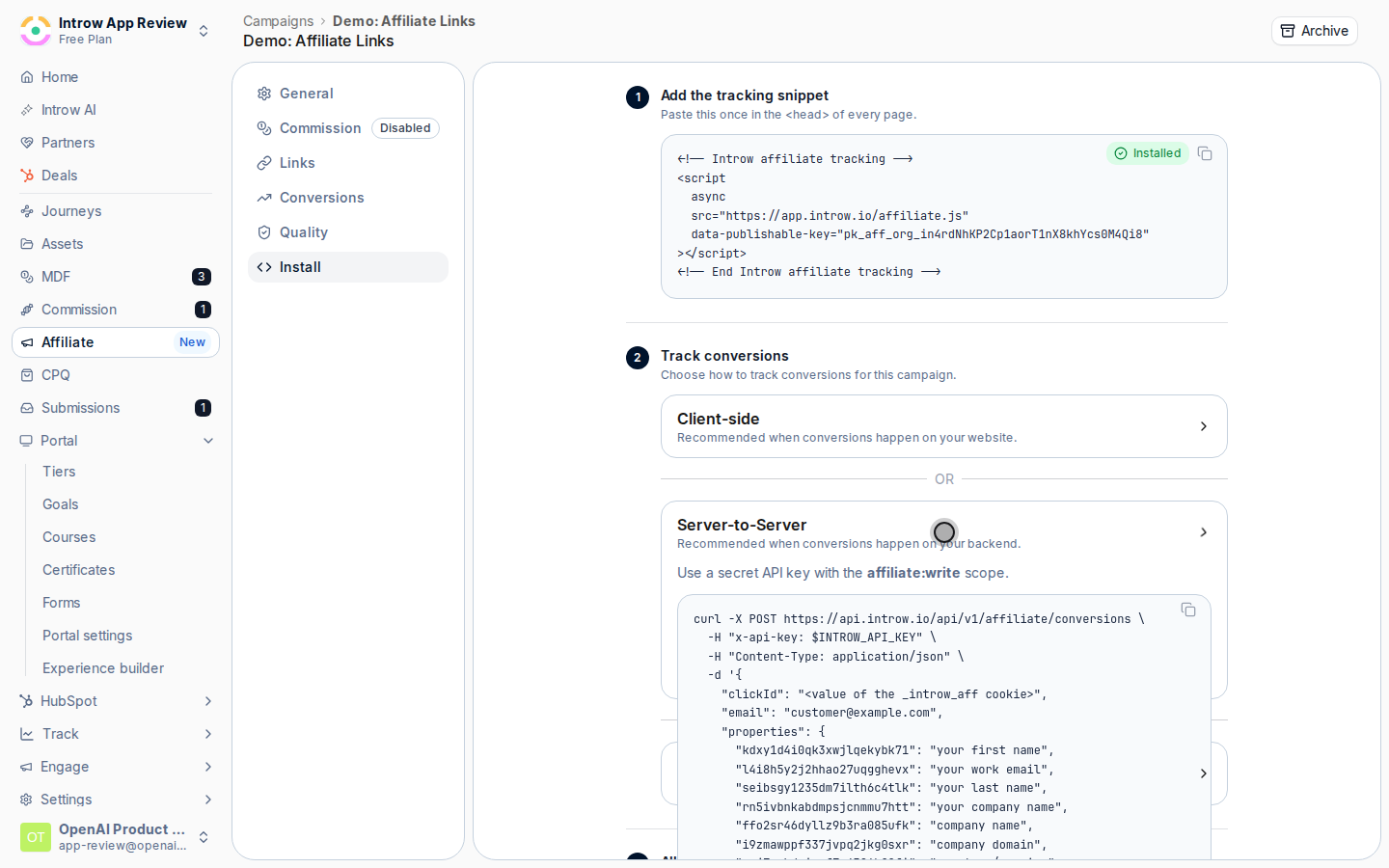Image resolution: width=1389 pixels, height=868 pixels.
Task: Click the Partners icon in the sidebar
Action: [27, 143]
